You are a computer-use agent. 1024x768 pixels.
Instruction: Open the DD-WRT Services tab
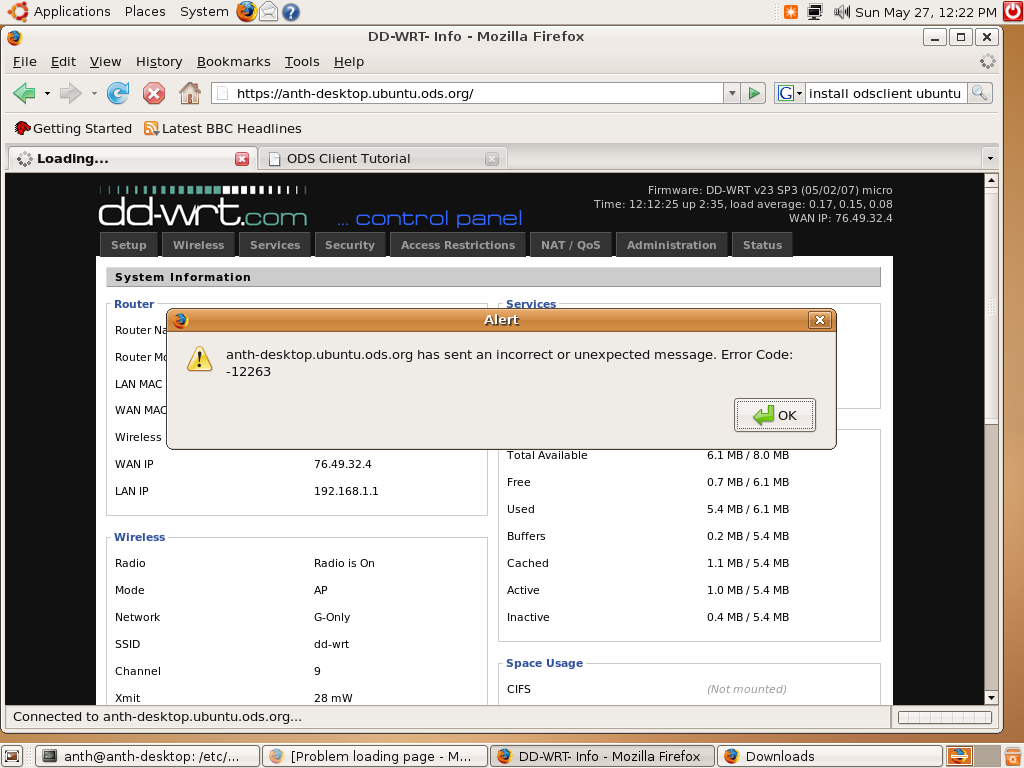(x=275, y=245)
